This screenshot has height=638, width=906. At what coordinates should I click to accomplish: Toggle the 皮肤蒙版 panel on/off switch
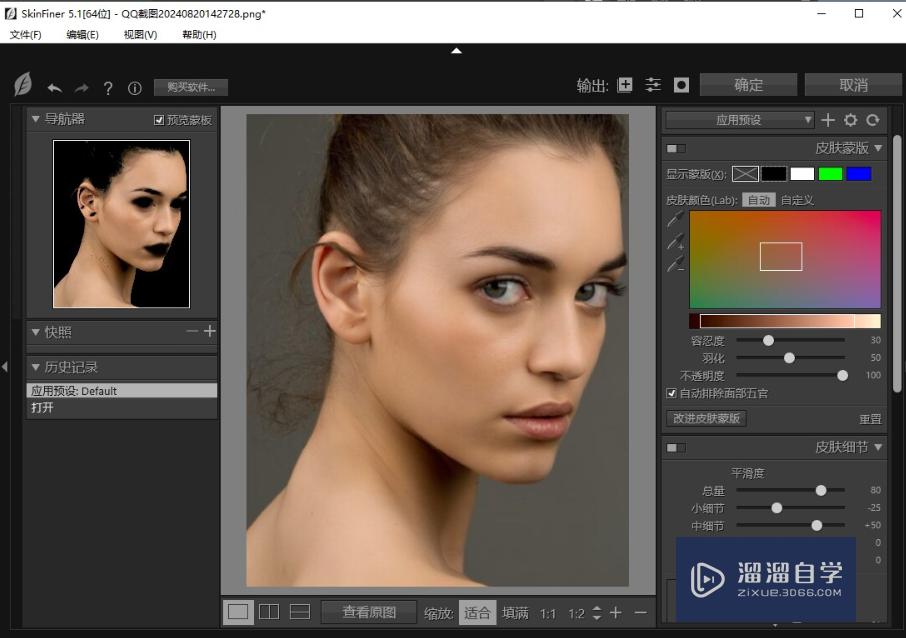click(676, 148)
